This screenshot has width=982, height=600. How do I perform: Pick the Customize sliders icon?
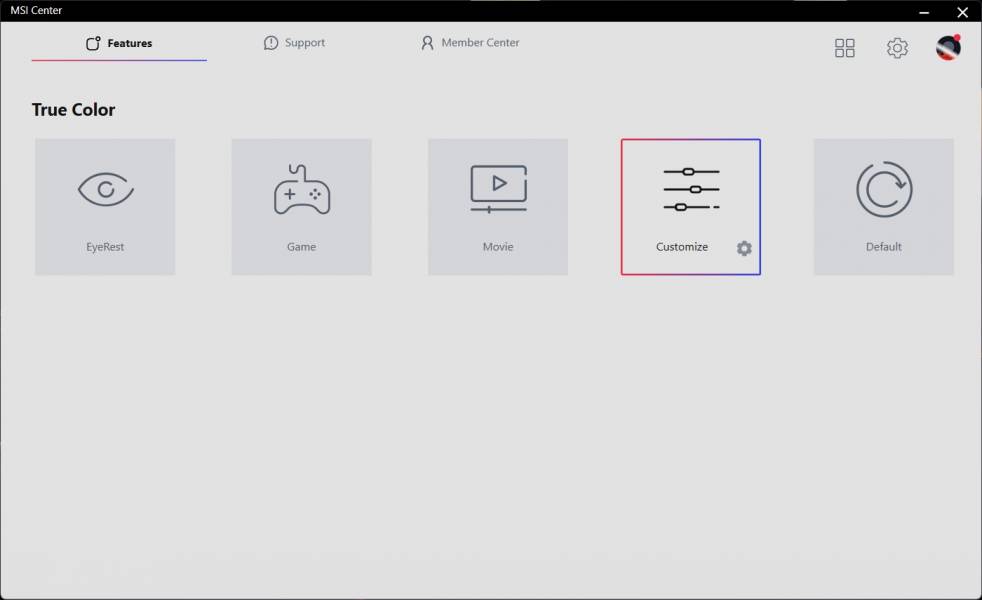point(691,189)
